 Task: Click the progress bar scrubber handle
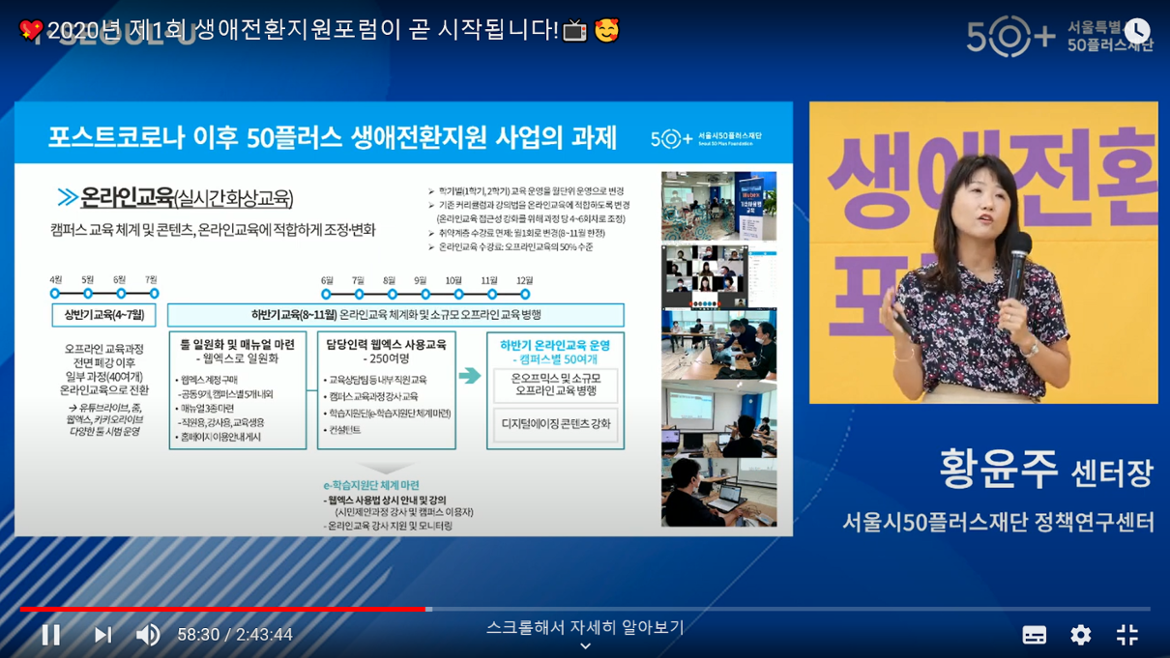(x=429, y=608)
